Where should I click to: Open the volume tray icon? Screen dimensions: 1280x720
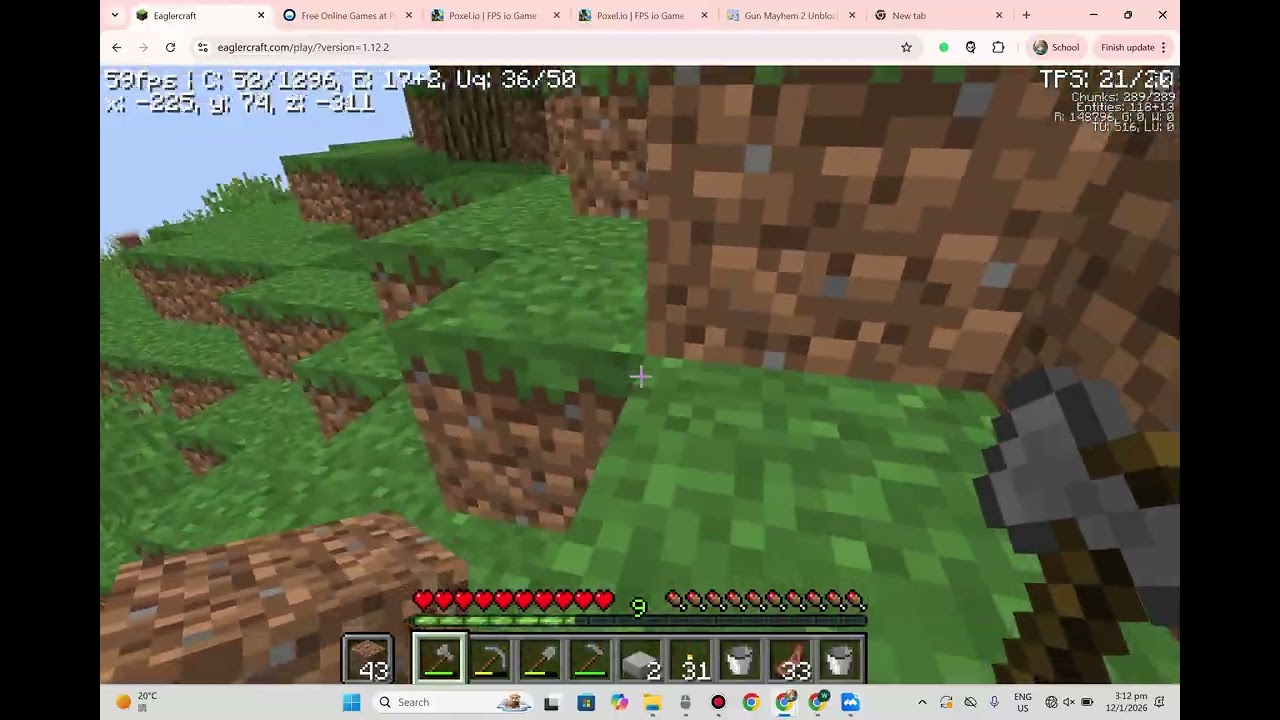point(1069,702)
